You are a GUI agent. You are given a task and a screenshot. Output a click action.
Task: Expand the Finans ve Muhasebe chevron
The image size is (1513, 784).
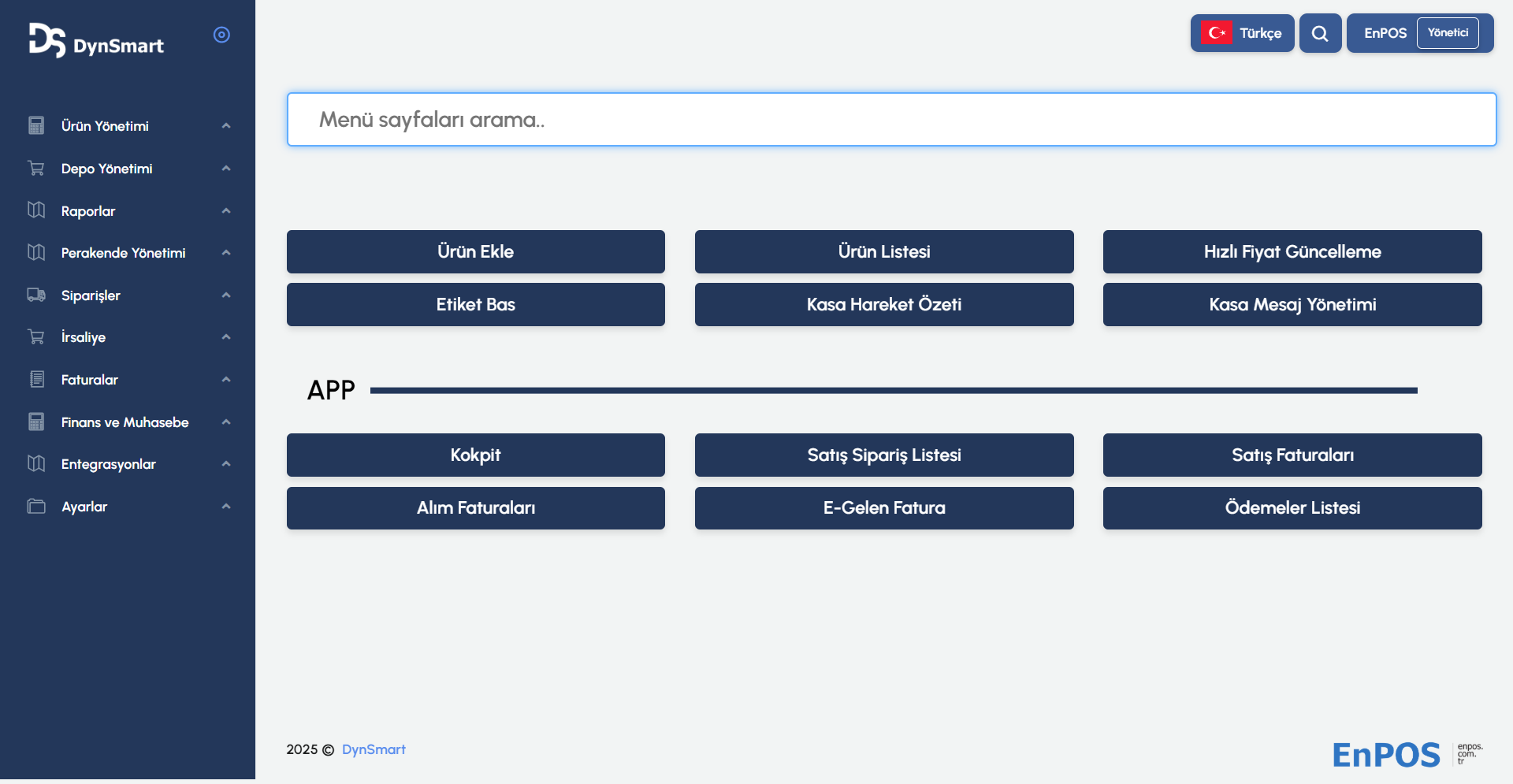tap(226, 422)
